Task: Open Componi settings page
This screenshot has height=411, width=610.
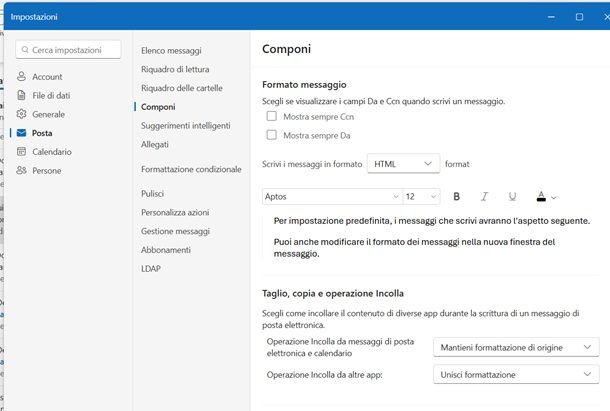Action: 158,107
